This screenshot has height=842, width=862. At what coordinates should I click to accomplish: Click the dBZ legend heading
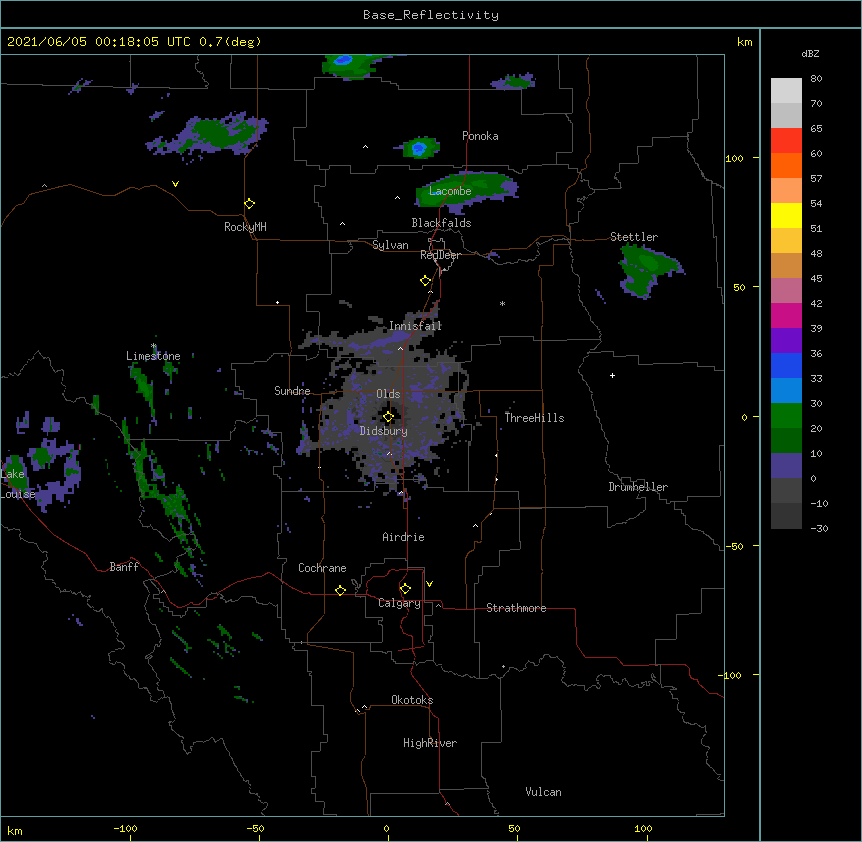810,53
